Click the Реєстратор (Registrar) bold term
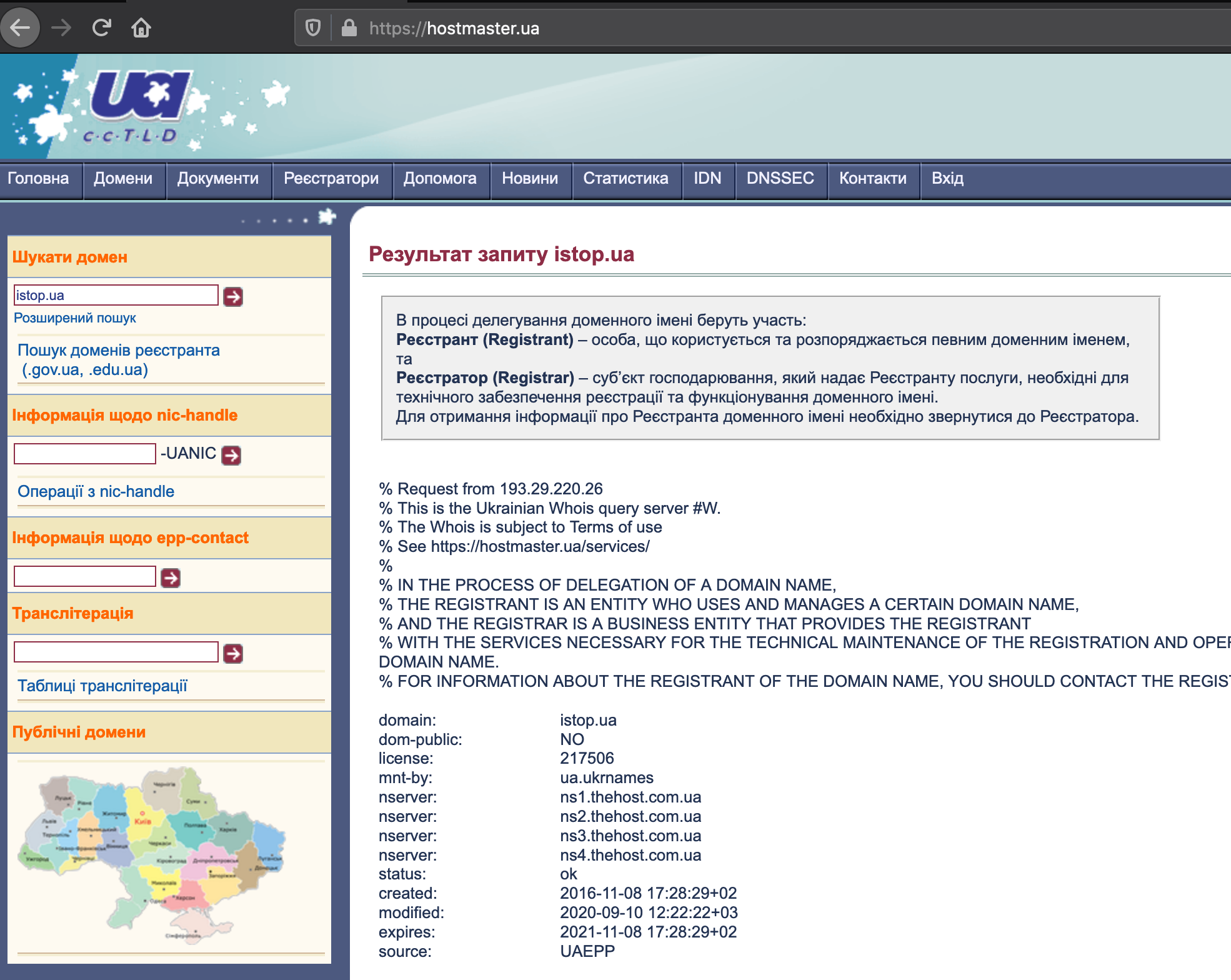This screenshot has height=980, width=1231. 485,378
